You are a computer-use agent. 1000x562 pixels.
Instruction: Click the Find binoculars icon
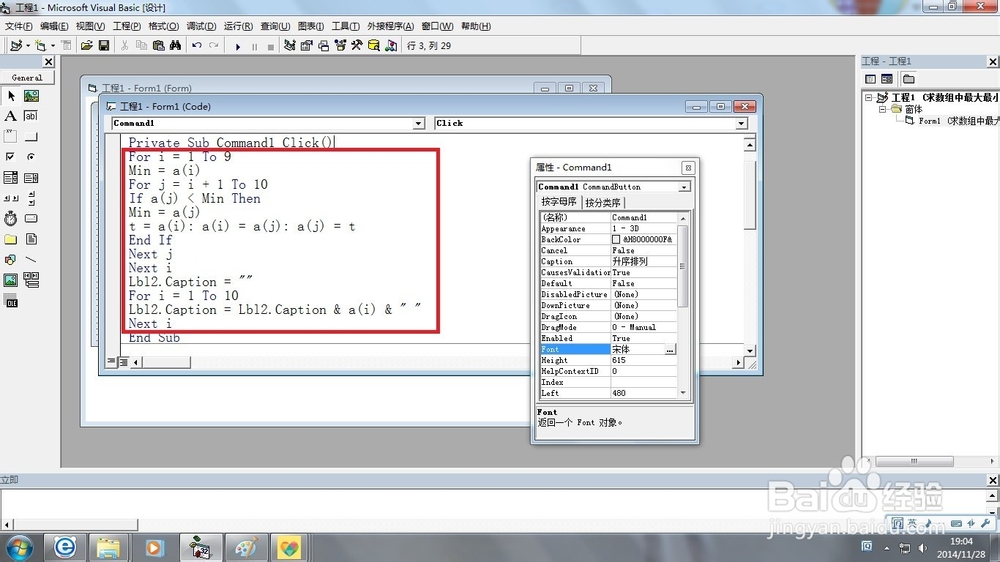(175, 45)
